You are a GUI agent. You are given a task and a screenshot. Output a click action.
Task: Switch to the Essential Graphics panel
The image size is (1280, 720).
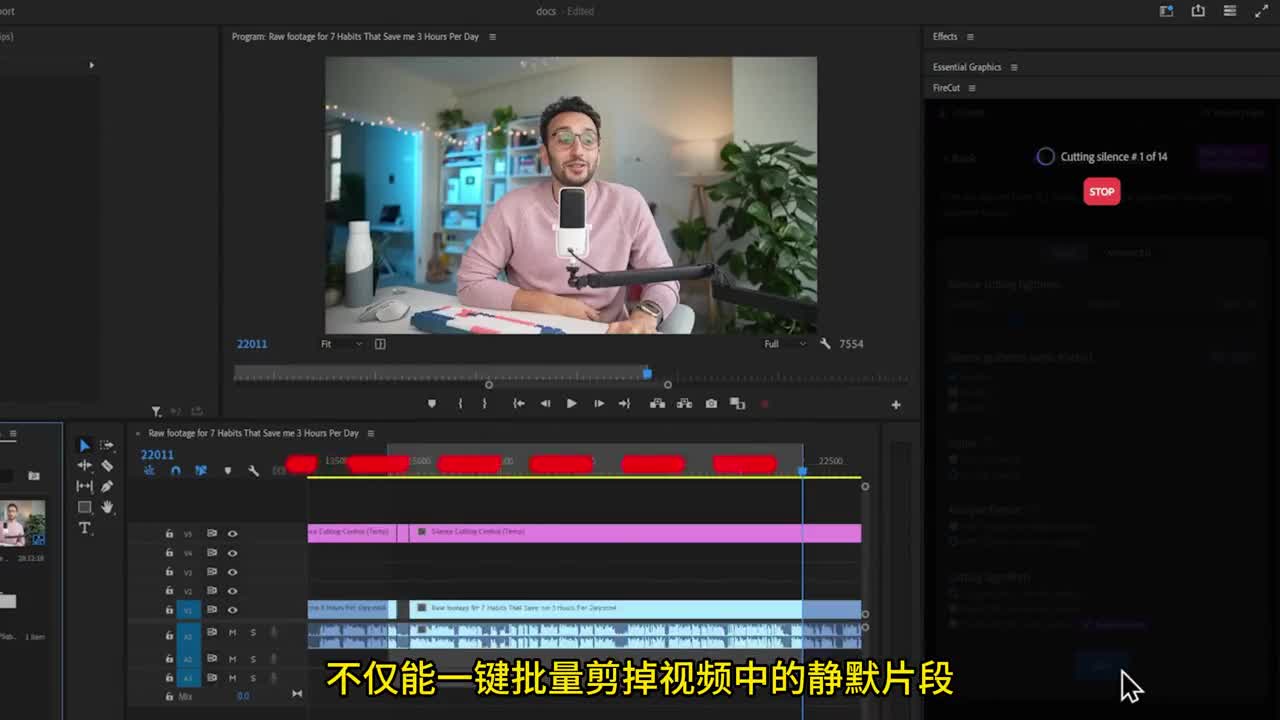click(x=966, y=67)
